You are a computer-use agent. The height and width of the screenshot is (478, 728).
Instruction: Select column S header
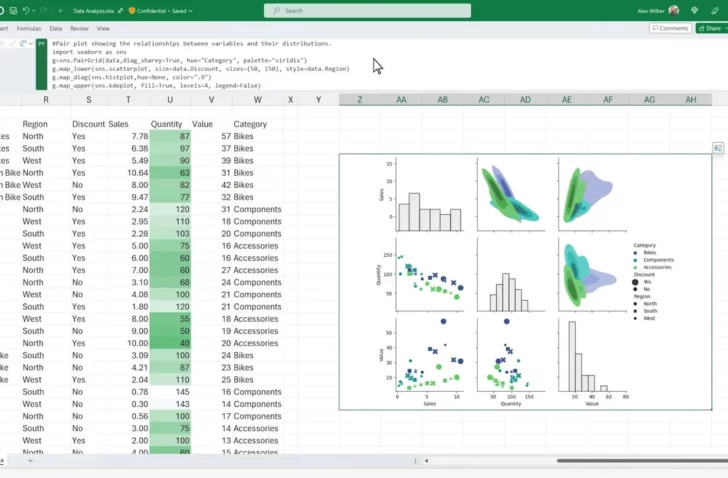[89, 99]
